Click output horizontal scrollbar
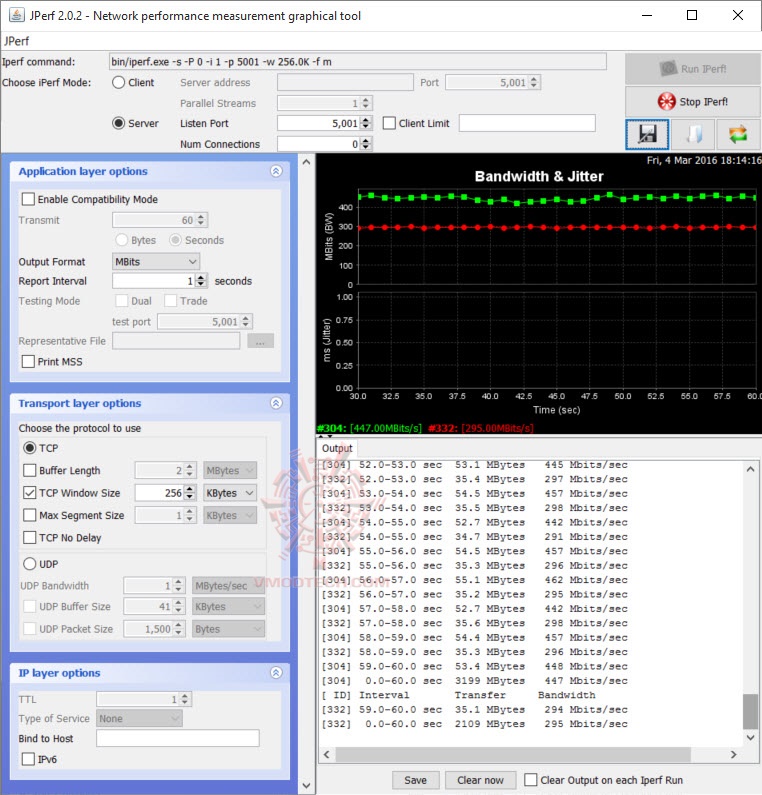This screenshot has width=762, height=795. coord(513,754)
